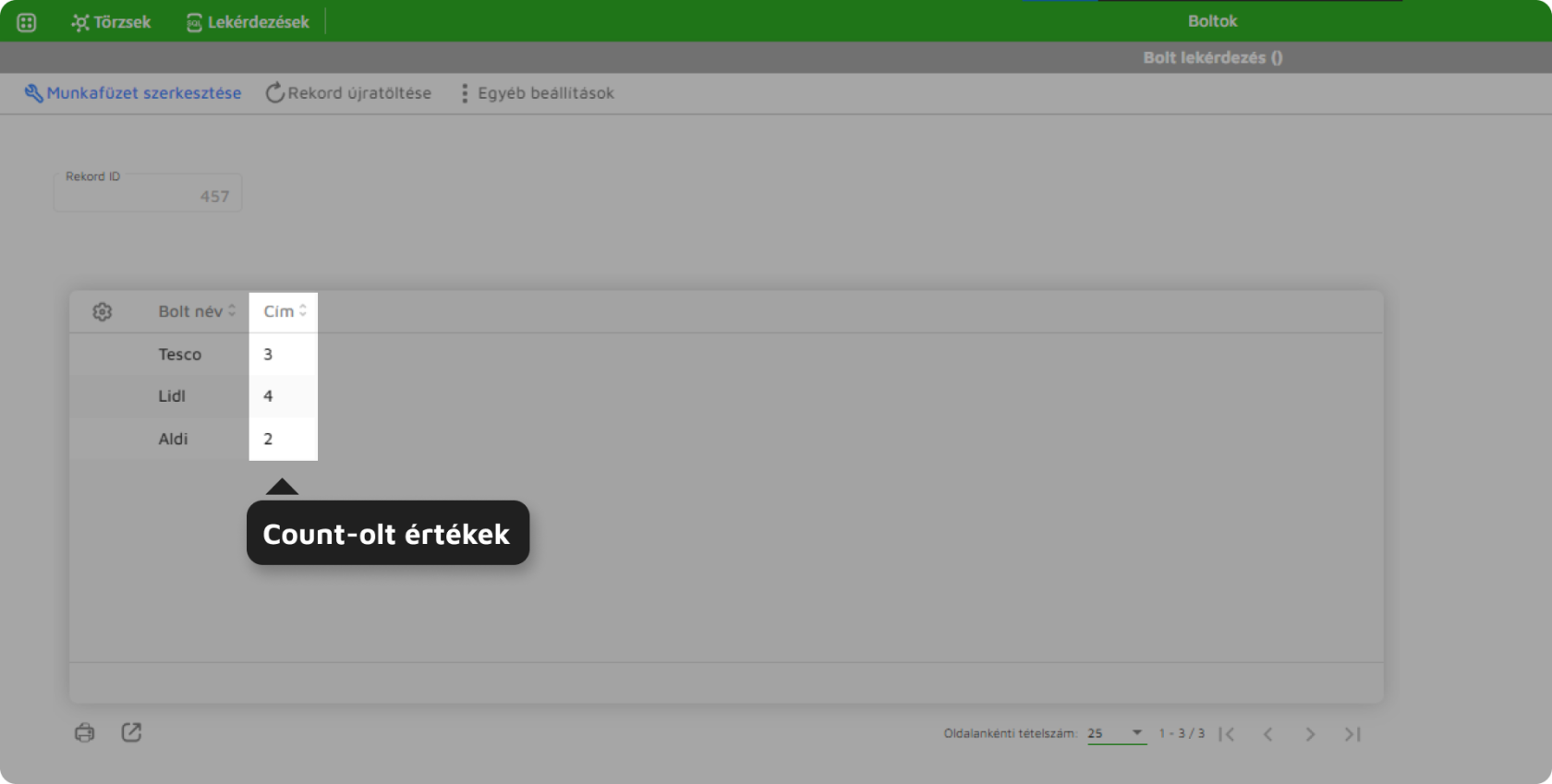The image size is (1552, 784).
Task: Print the table with printer icon
Action: [85, 733]
